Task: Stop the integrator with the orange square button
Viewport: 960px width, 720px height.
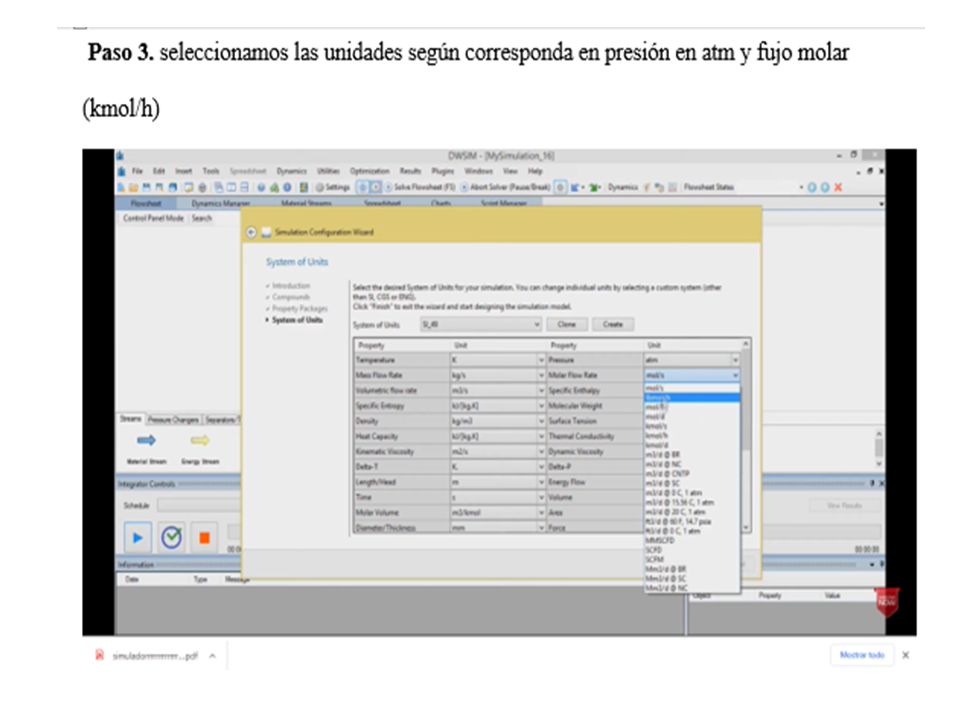Action: coord(204,538)
